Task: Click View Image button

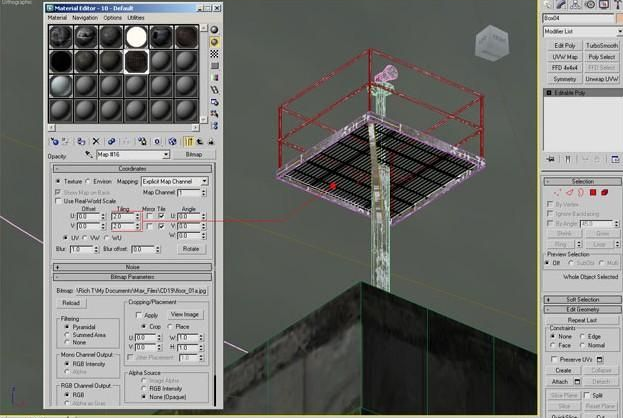Action: pyautogui.click(x=185, y=315)
